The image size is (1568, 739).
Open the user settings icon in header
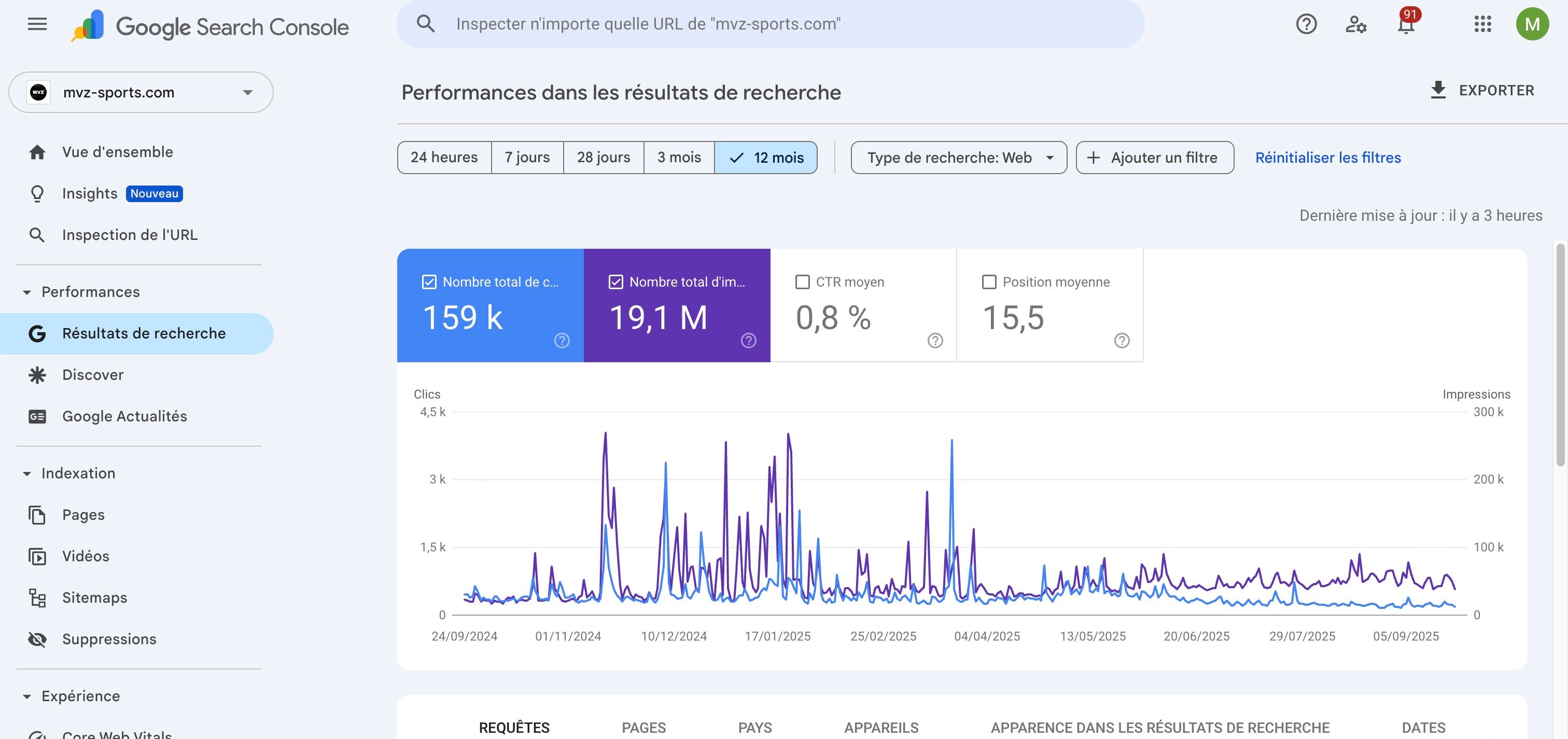[1355, 24]
